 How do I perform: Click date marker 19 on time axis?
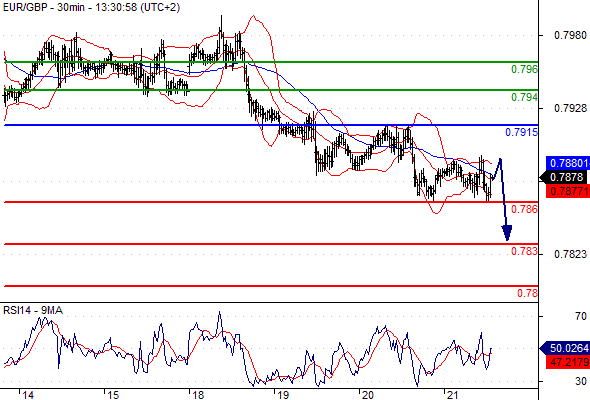(283, 395)
